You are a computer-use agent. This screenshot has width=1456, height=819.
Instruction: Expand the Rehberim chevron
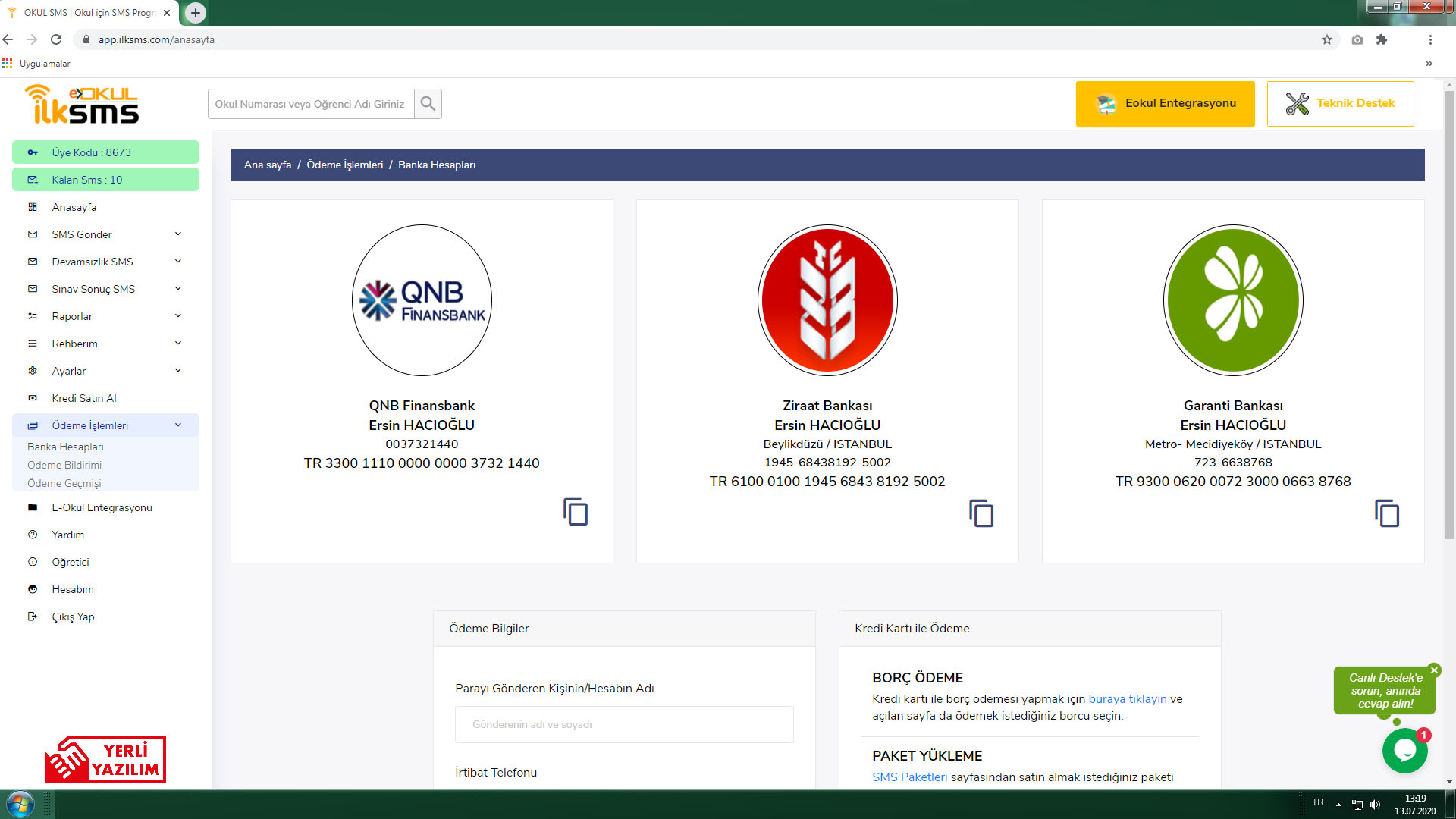pos(178,343)
